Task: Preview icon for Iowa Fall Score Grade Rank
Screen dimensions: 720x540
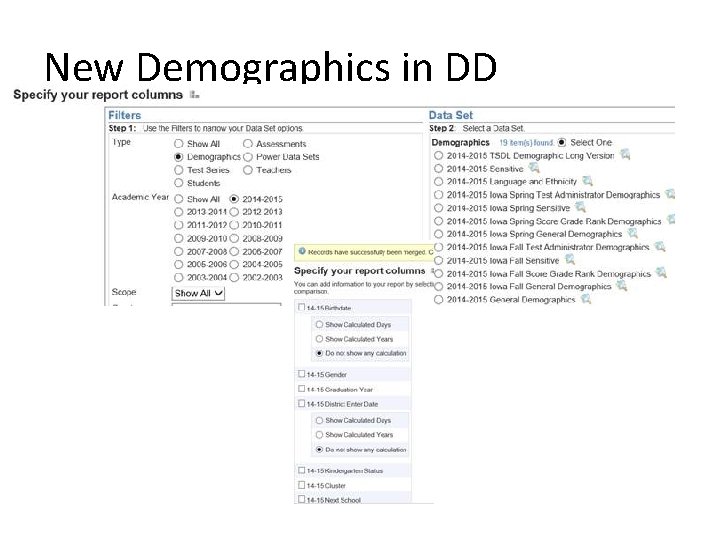Action: tap(661, 272)
